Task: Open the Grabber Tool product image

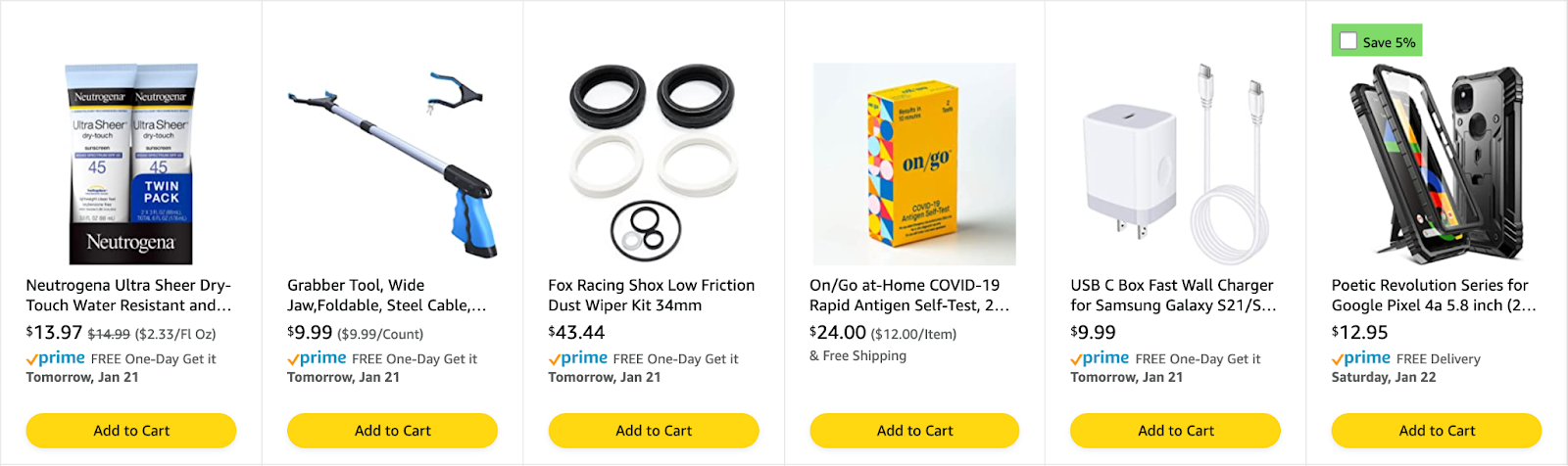Action: click(x=392, y=164)
